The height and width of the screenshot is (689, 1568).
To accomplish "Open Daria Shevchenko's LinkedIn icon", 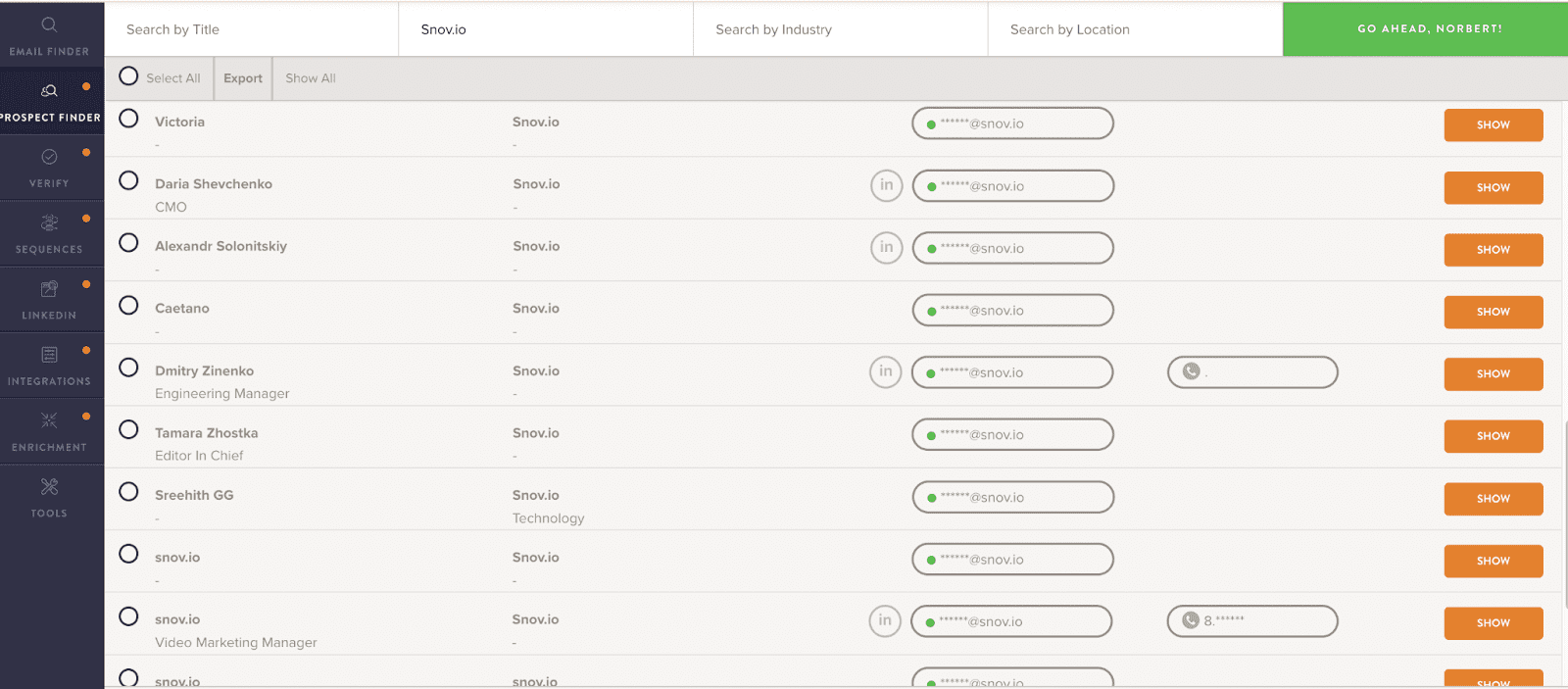I will pyautogui.click(x=886, y=185).
